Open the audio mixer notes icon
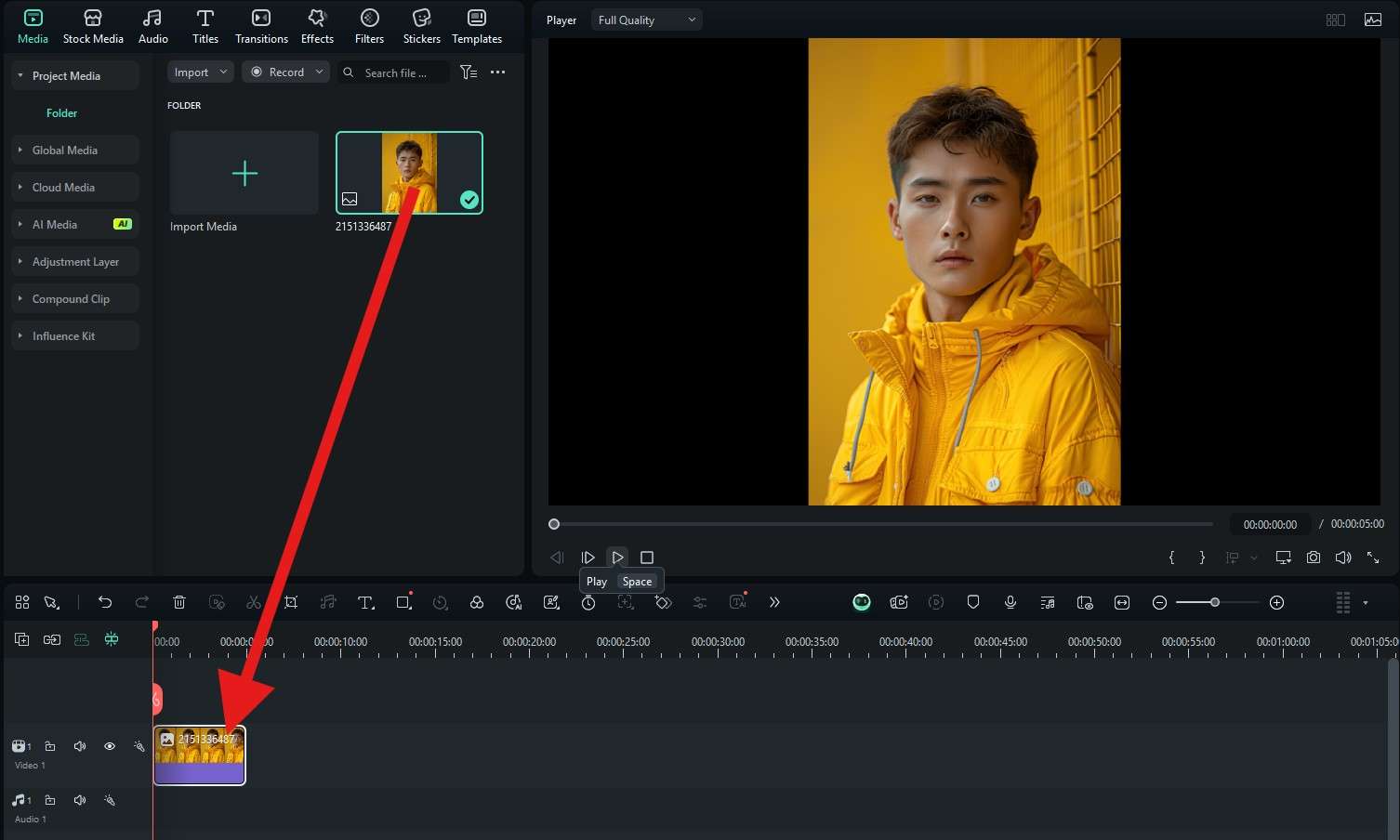 point(1048,602)
